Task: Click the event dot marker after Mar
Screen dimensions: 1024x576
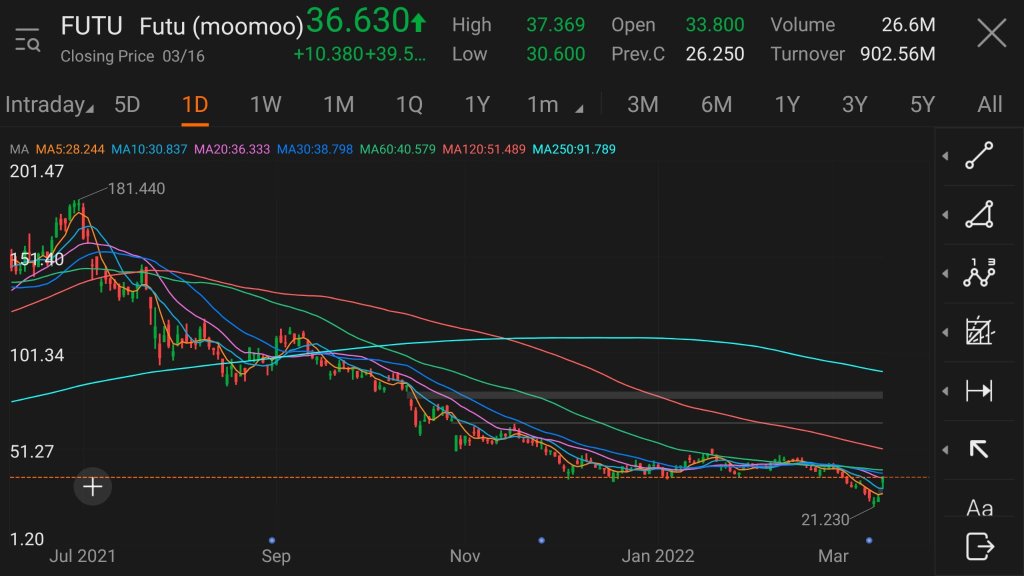Action: pyautogui.click(x=869, y=540)
